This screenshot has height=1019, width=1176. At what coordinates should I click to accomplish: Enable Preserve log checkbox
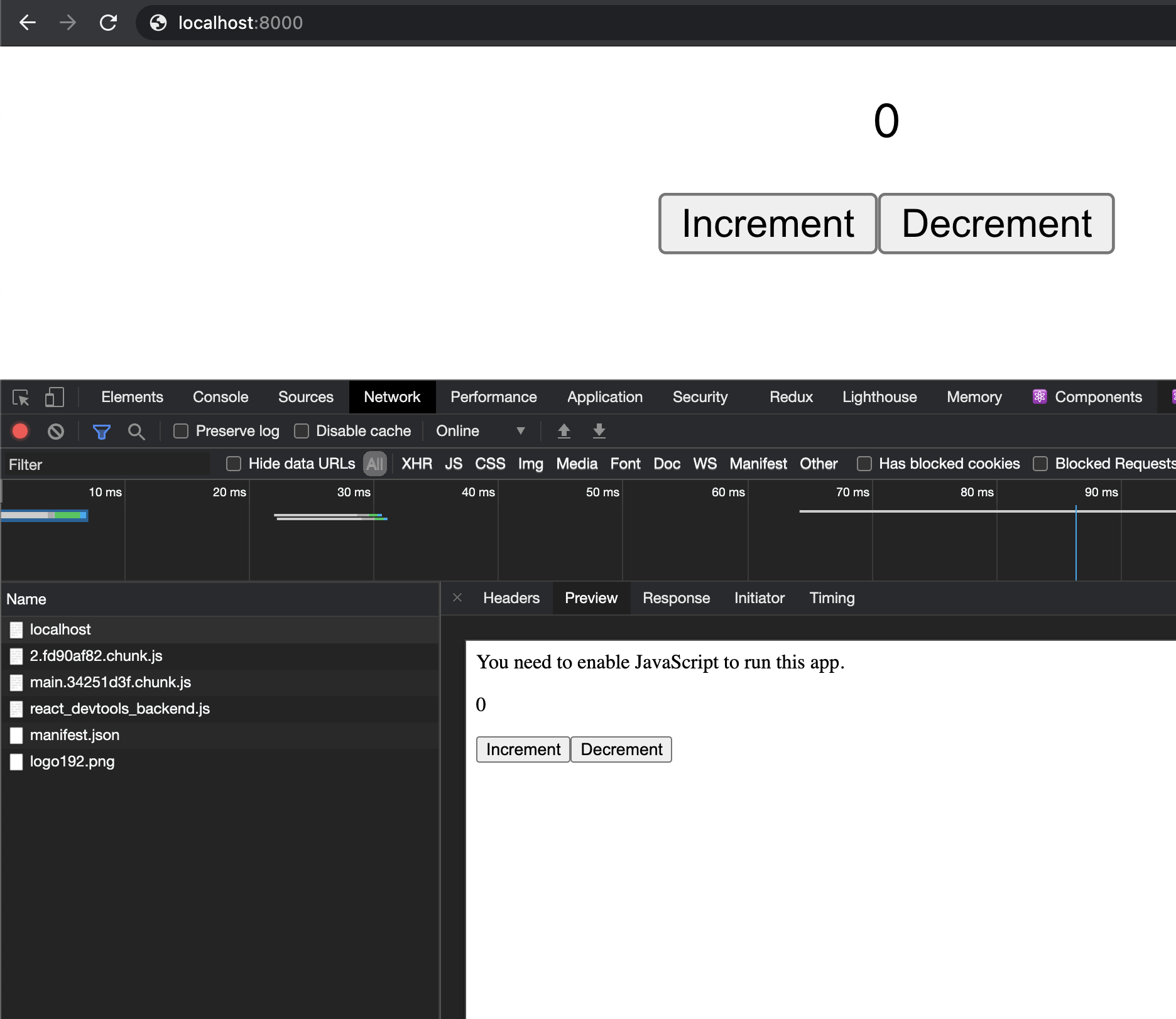(x=181, y=431)
